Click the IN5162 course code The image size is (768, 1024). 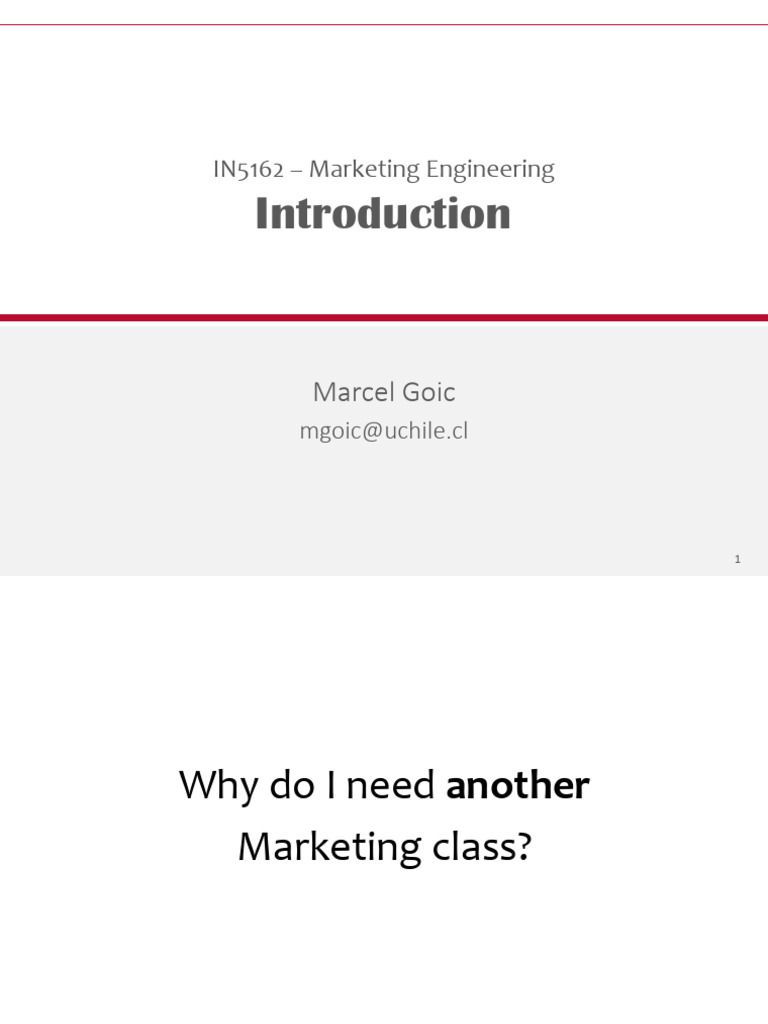(x=247, y=169)
